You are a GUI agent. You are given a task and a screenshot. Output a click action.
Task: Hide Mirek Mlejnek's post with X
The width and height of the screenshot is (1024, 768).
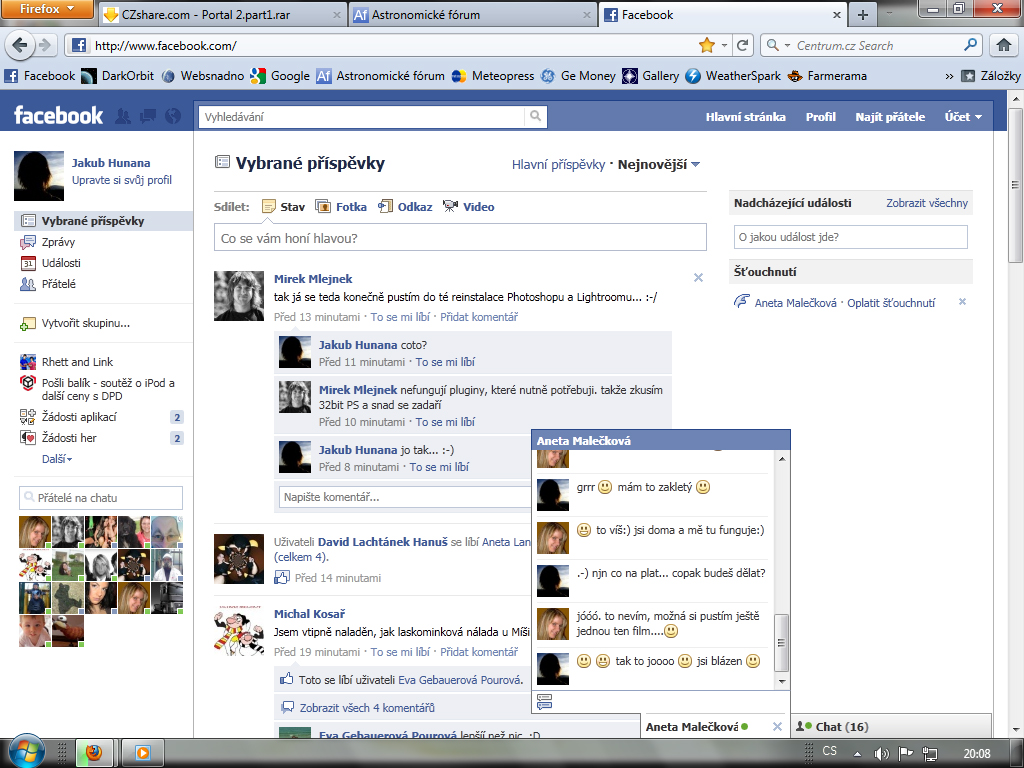click(698, 278)
